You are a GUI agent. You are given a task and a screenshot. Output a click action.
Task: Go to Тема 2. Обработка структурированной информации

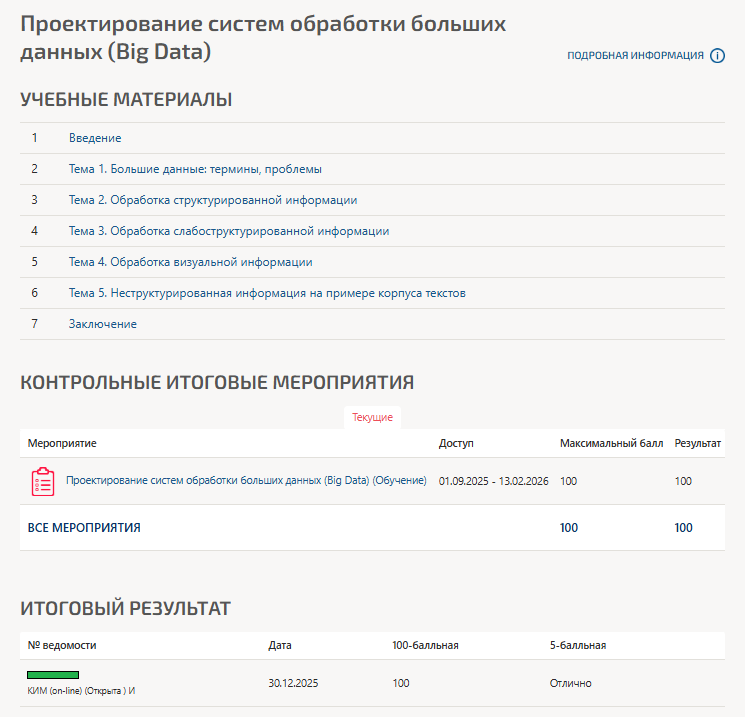pyautogui.click(x=213, y=200)
